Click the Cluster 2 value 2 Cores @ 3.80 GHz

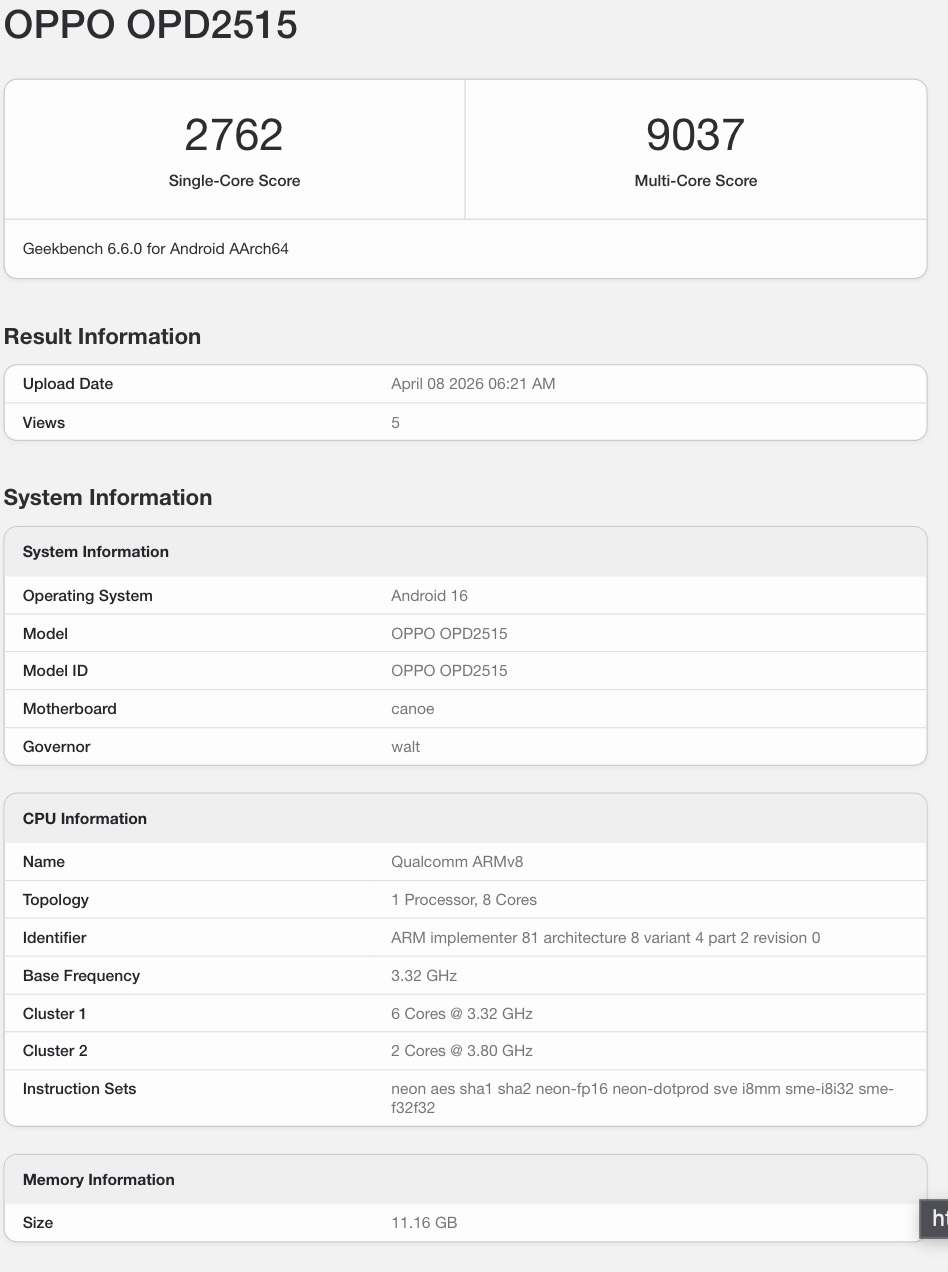point(462,1051)
